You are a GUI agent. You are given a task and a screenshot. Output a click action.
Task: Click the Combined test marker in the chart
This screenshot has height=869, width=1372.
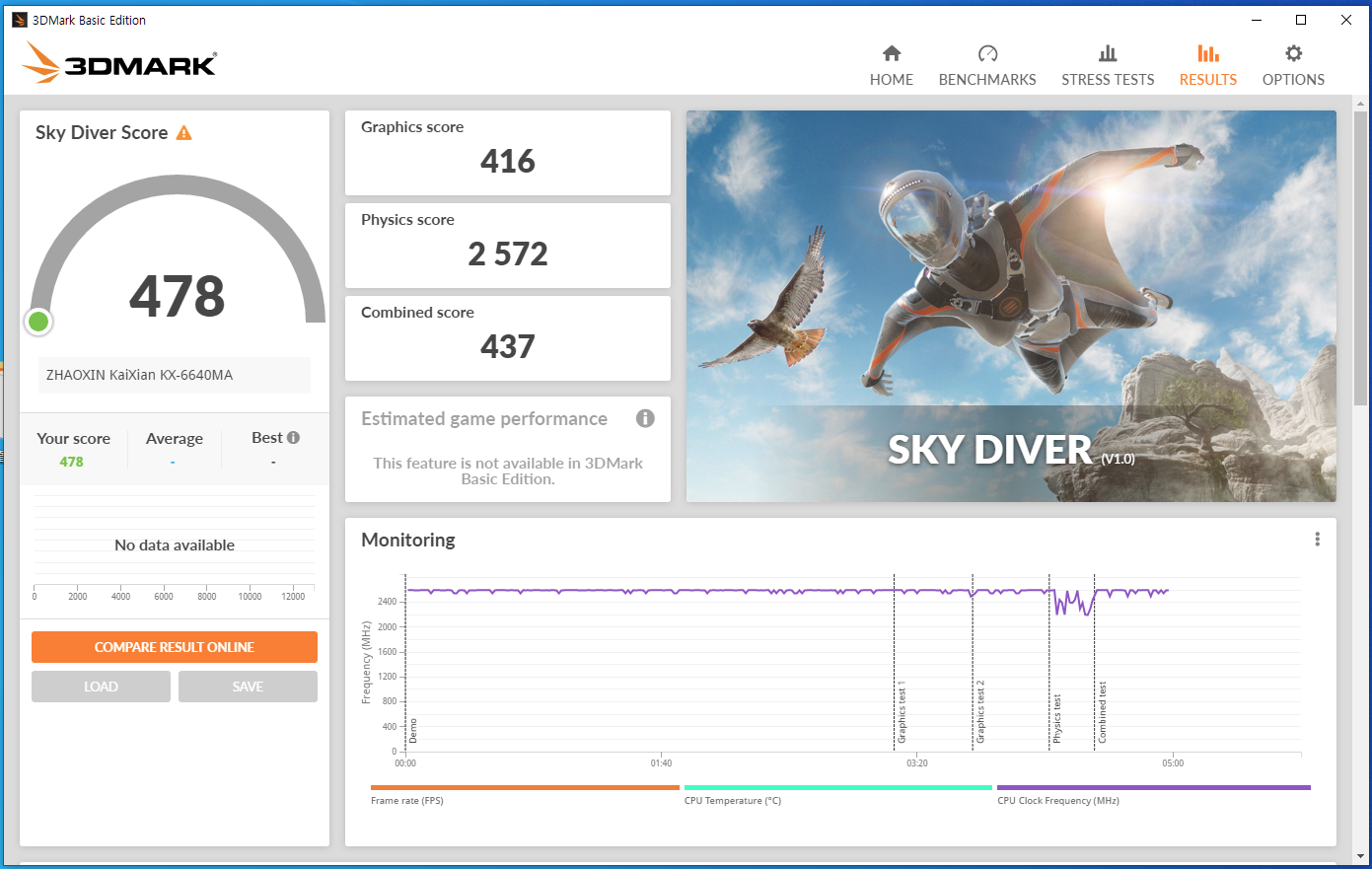(1103, 712)
